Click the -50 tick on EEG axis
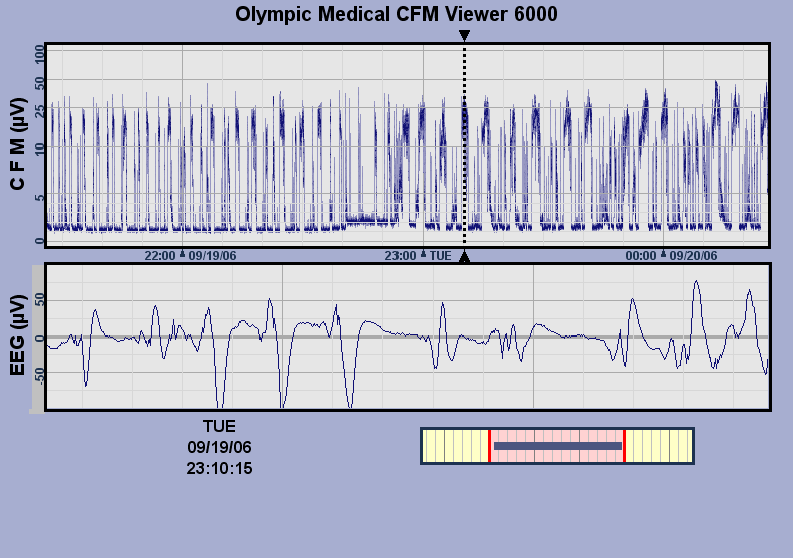This screenshot has height=558, width=793. [x=39, y=375]
